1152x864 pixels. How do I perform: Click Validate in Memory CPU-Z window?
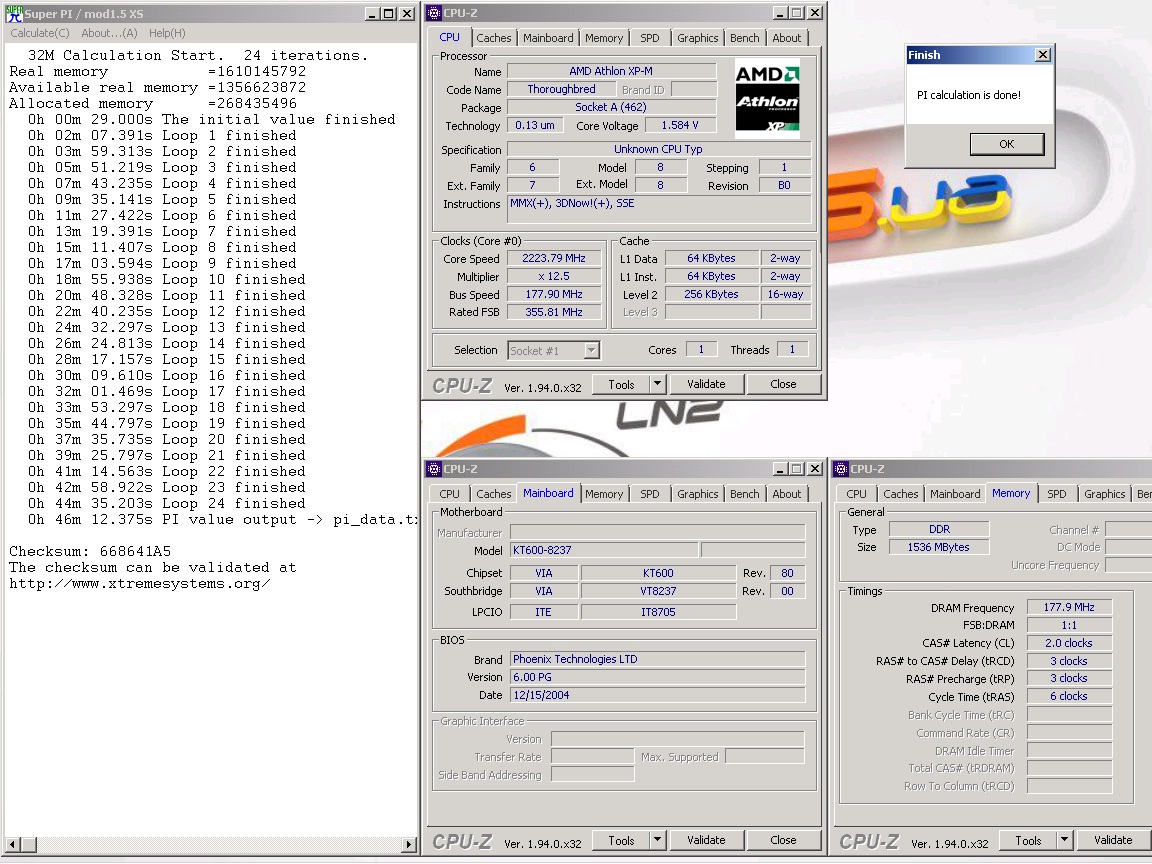[x=1113, y=840]
